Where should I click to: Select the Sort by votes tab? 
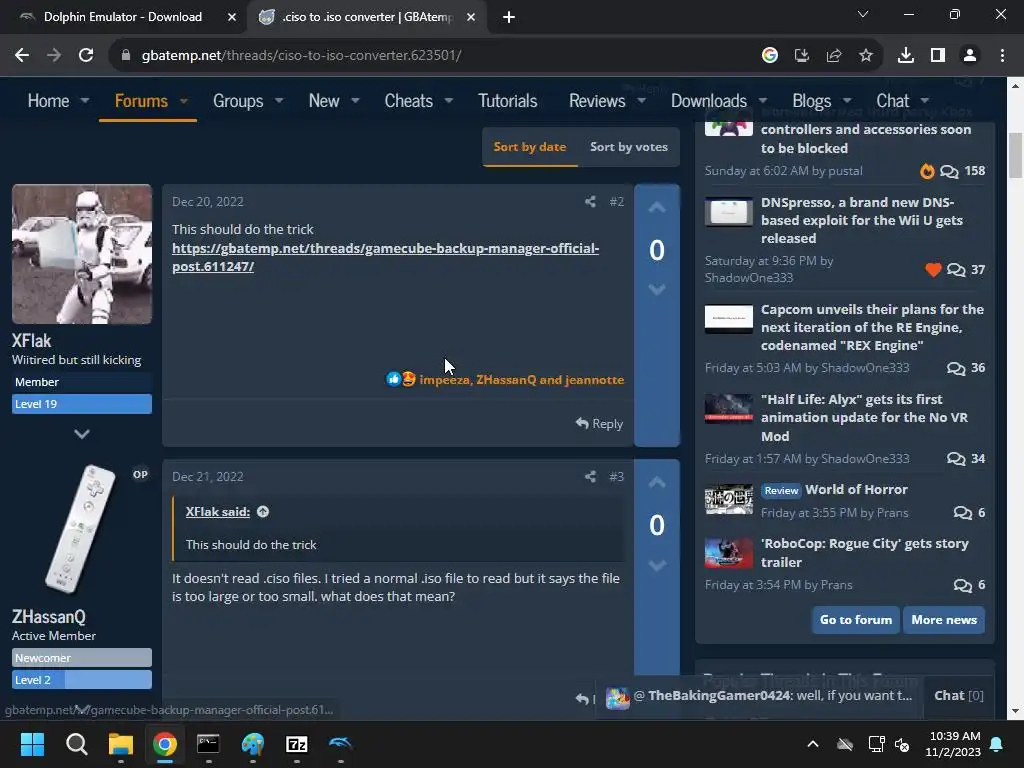point(629,147)
